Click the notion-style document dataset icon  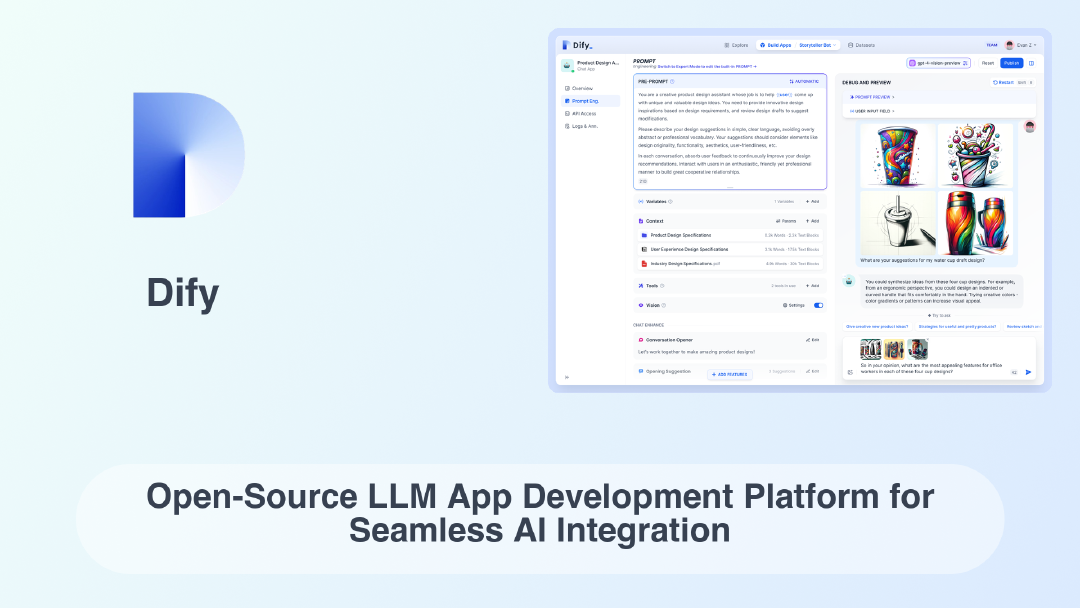coord(644,249)
